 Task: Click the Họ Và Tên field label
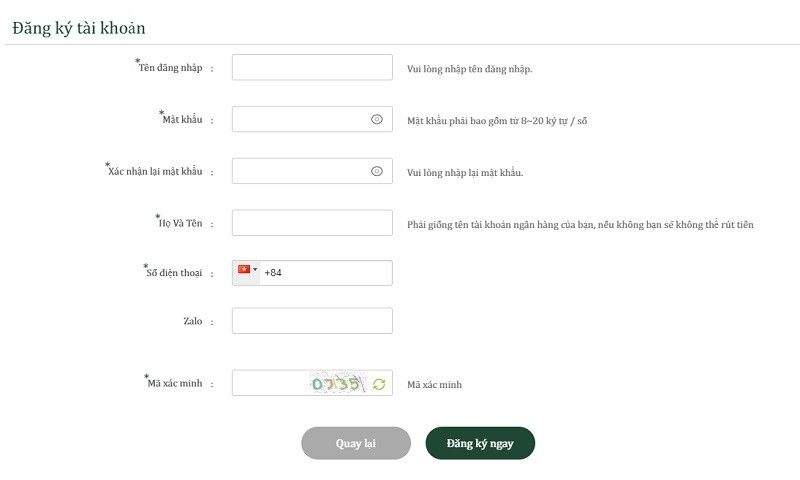coord(180,223)
